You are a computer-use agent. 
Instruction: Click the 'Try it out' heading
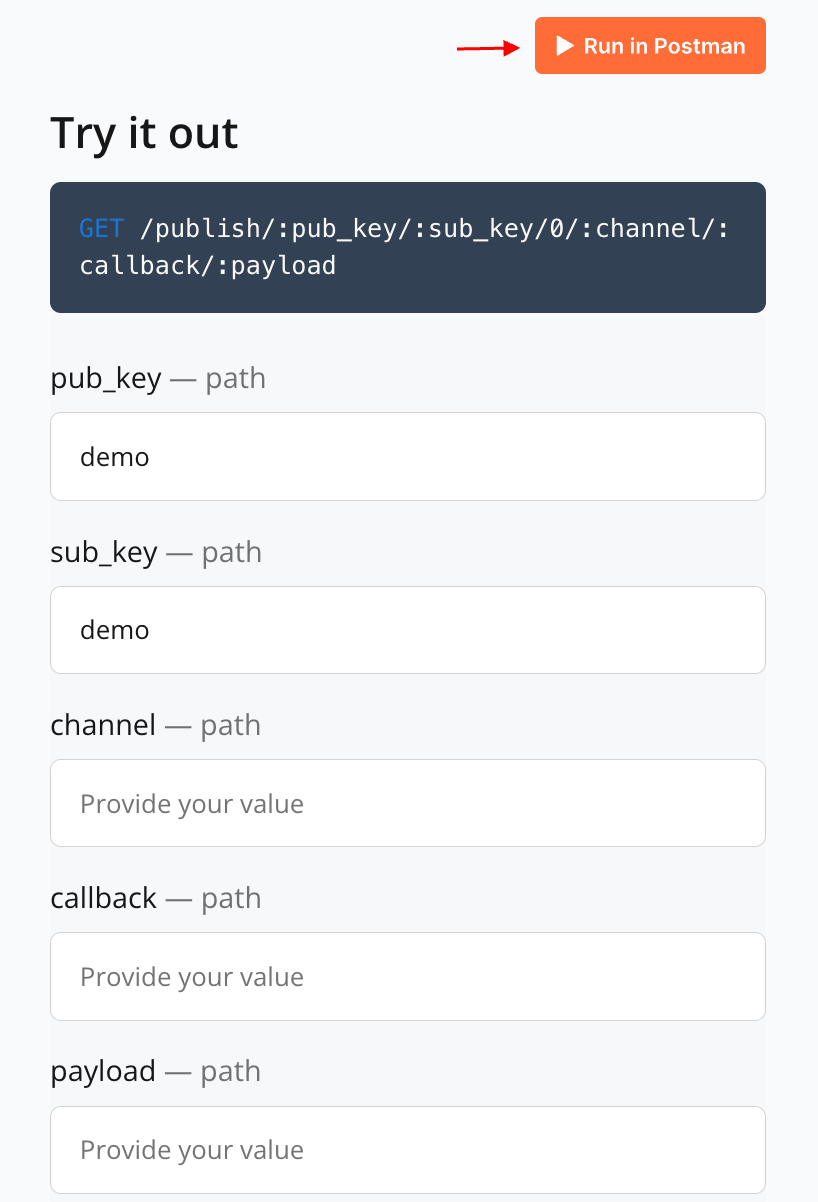[144, 133]
